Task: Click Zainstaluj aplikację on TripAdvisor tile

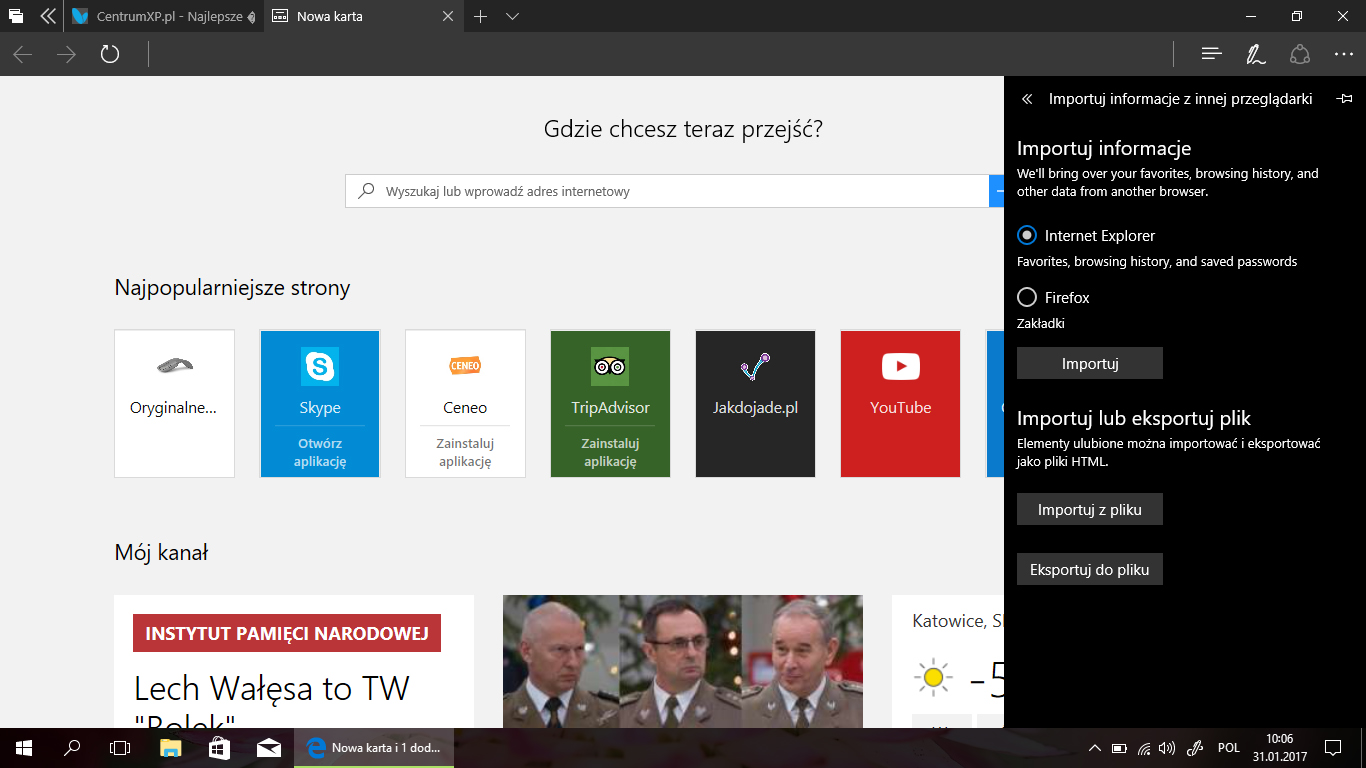Action: tap(610, 452)
